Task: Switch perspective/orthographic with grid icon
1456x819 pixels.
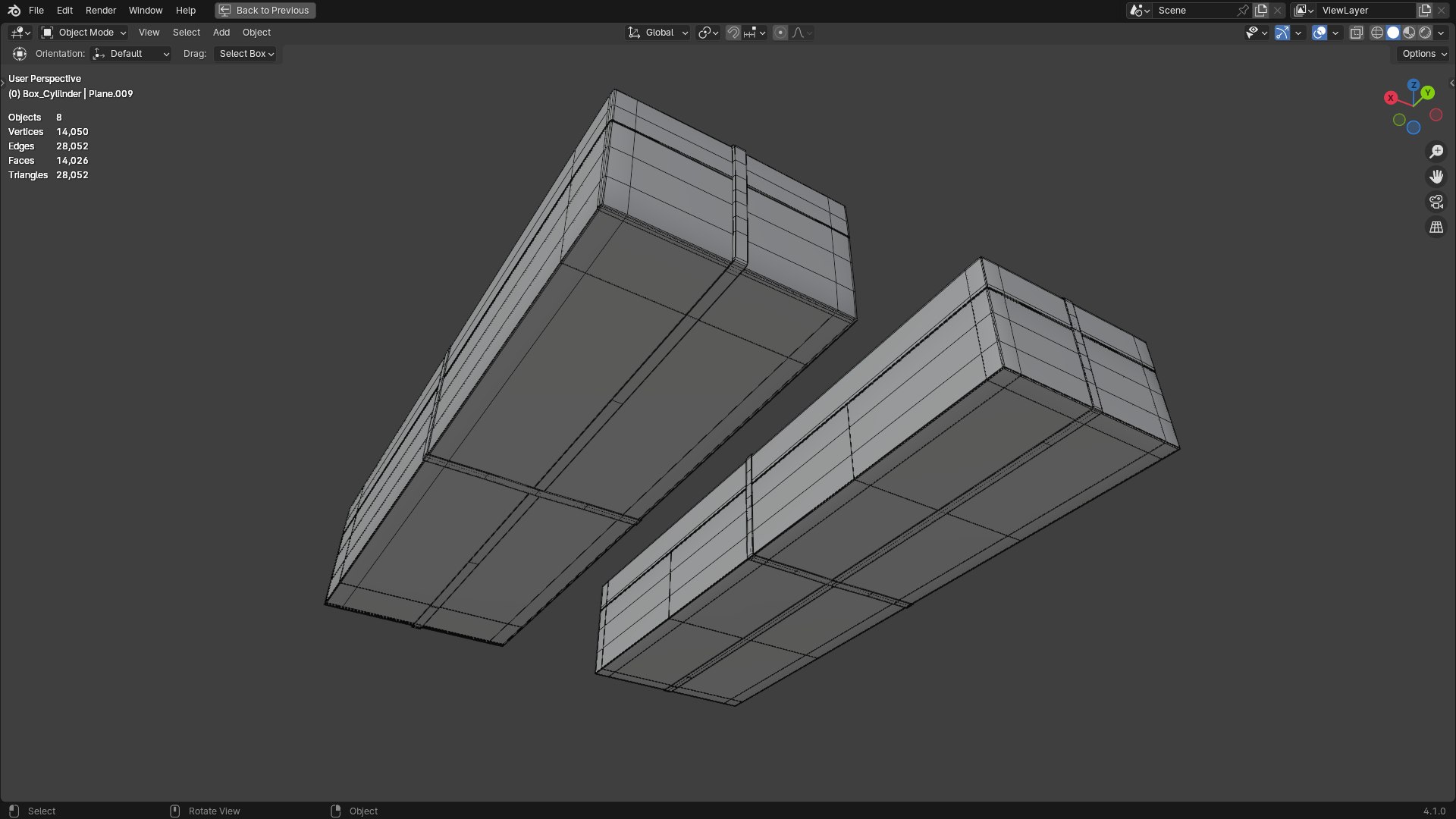Action: coord(1436,227)
